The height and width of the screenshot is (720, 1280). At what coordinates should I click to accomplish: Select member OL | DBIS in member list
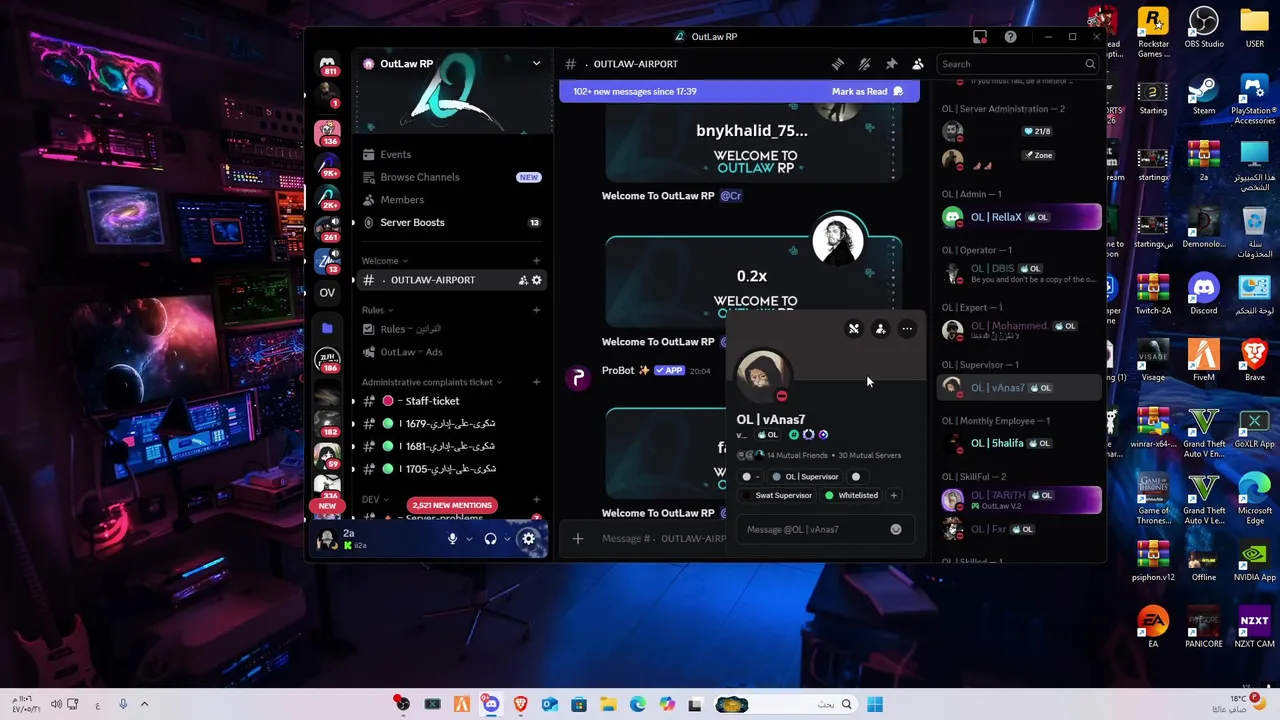(1021, 273)
